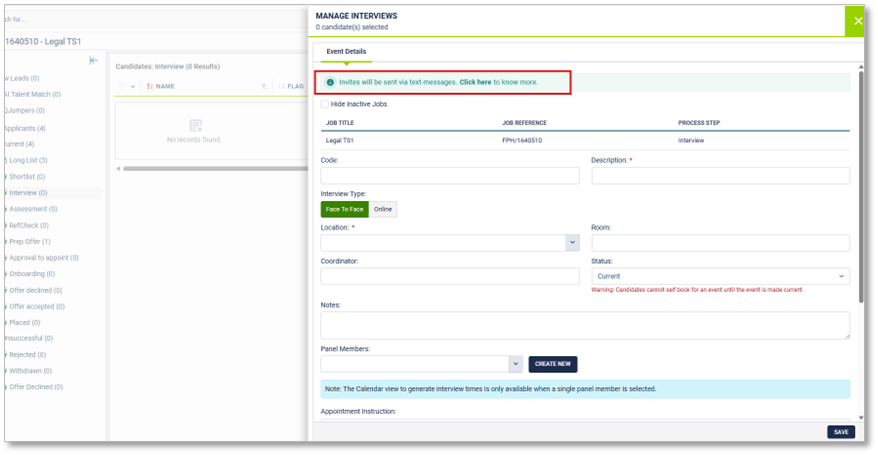
Task: Collapse the left sidebar with arrow icon
Action: (x=93, y=61)
